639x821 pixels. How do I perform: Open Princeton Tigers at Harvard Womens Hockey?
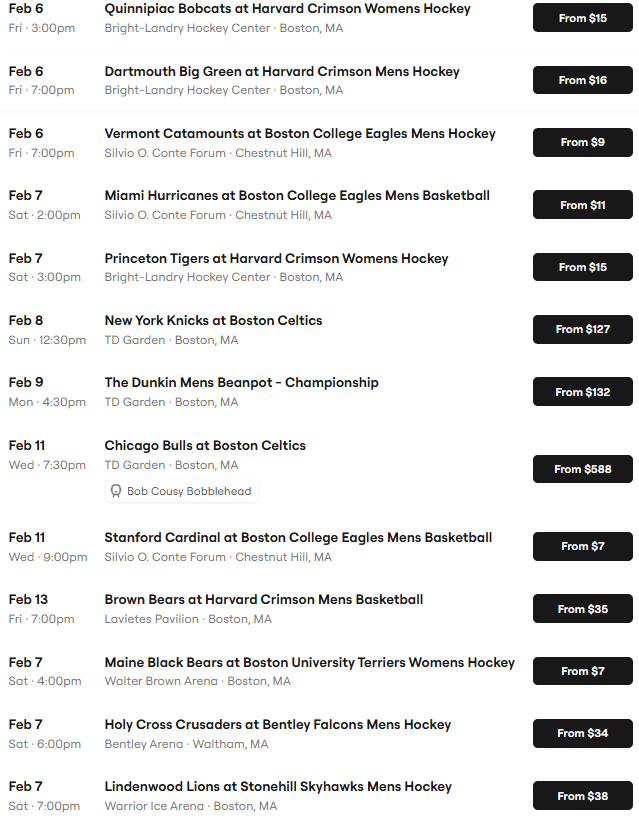[276, 259]
